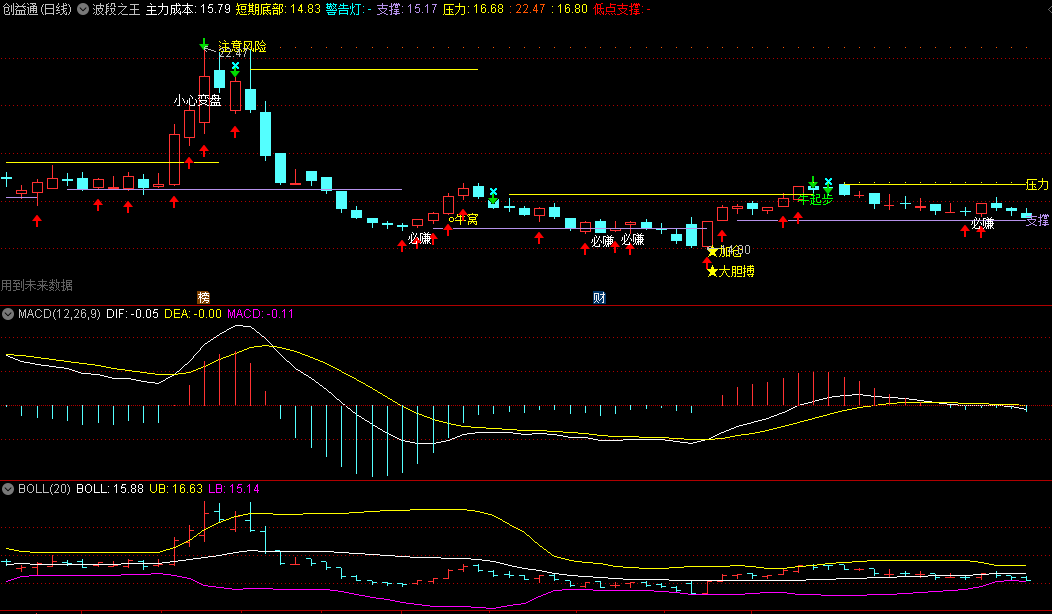
Task: Click the 牛窝 annotation
Action: 466,219
